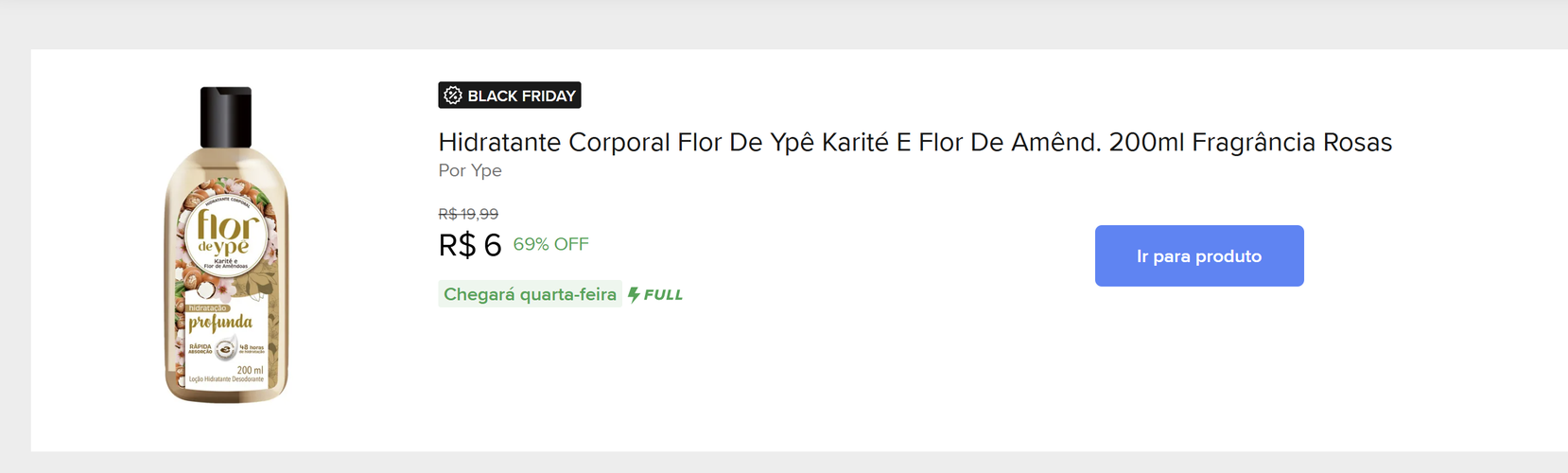Click the 200 ml text on the bottle
The width and height of the screenshot is (1568, 473).
(251, 370)
